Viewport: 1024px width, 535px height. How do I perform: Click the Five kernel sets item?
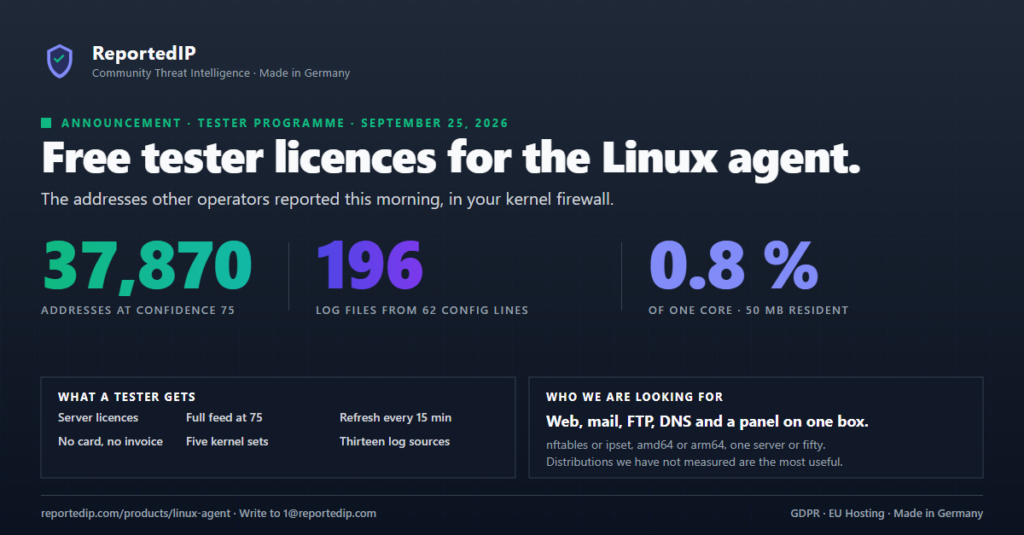coord(227,442)
